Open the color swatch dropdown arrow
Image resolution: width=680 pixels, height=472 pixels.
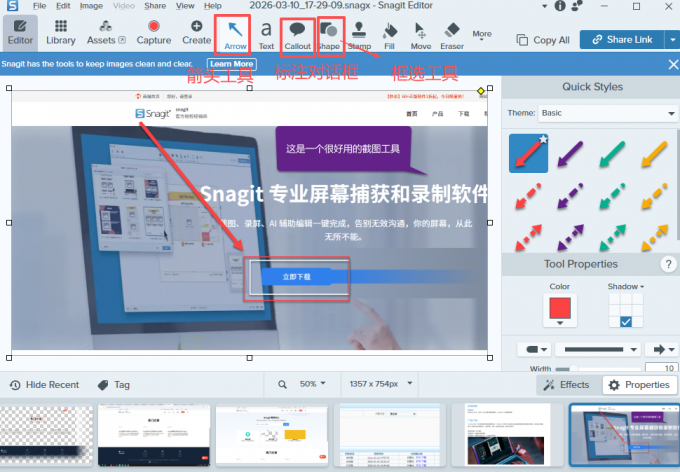560,323
